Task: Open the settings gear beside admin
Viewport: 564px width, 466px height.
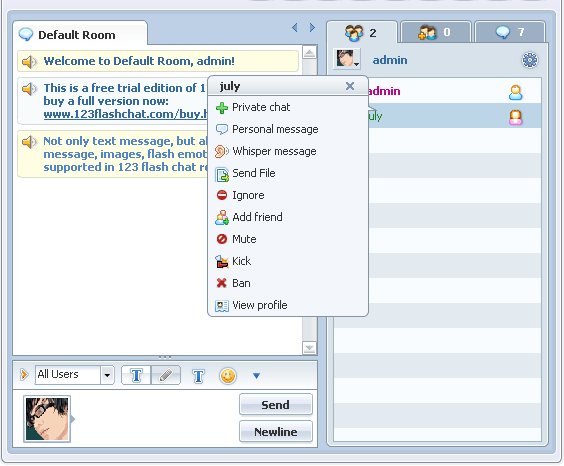Action: (529, 60)
